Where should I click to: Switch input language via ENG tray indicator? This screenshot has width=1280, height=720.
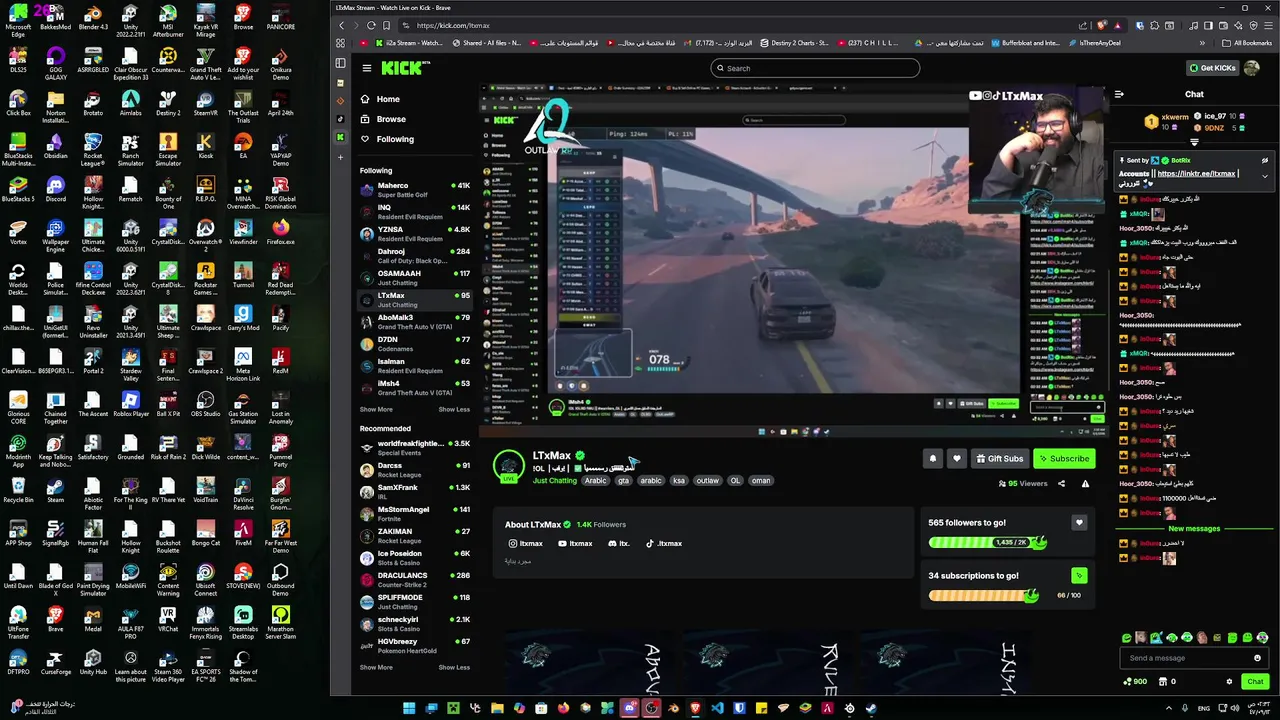click(1204, 708)
